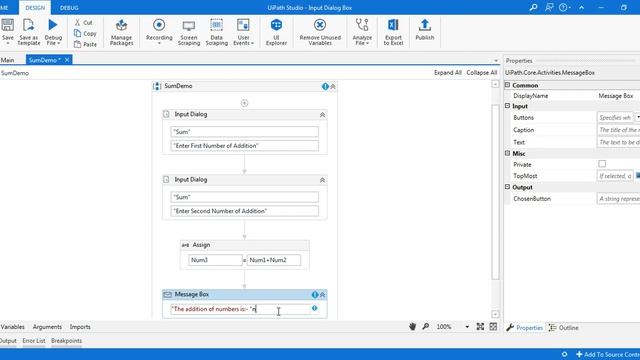This screenshot has width=640, height=360.
Task: Click the Copy command
Action: tap(85, 33)
